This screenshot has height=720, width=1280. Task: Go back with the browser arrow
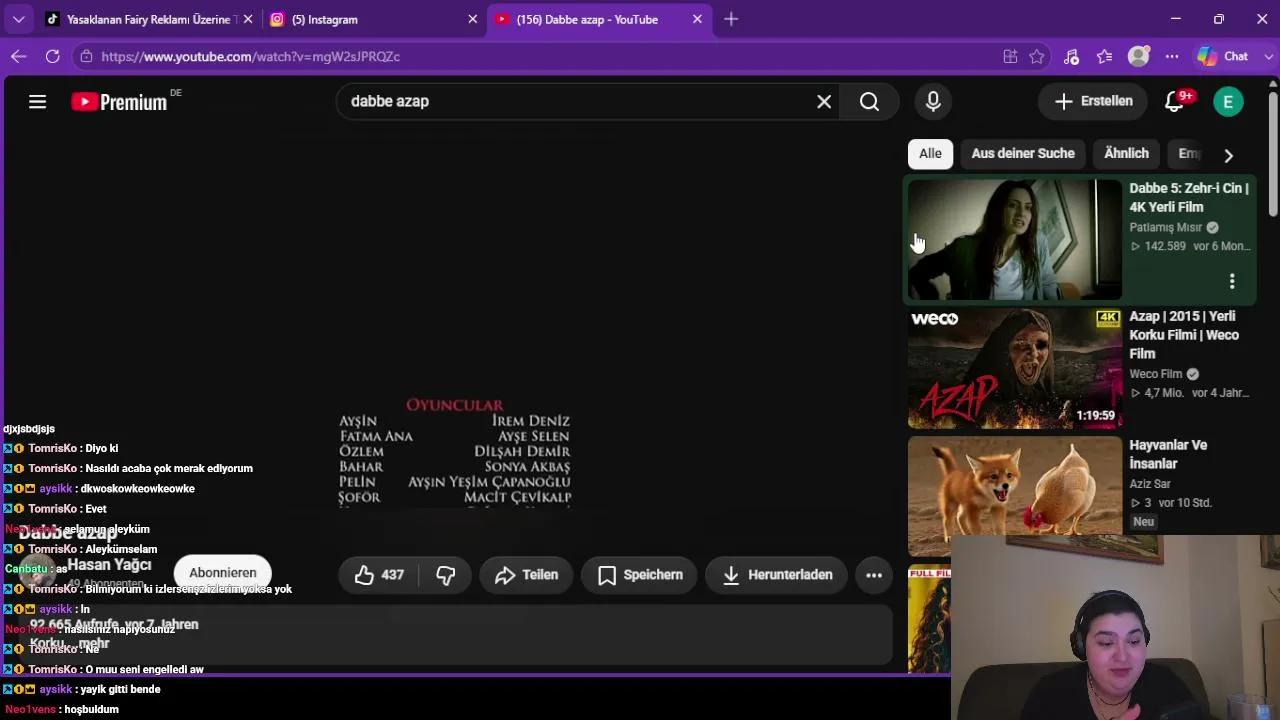pyautogui.click(x=18, y=56)
